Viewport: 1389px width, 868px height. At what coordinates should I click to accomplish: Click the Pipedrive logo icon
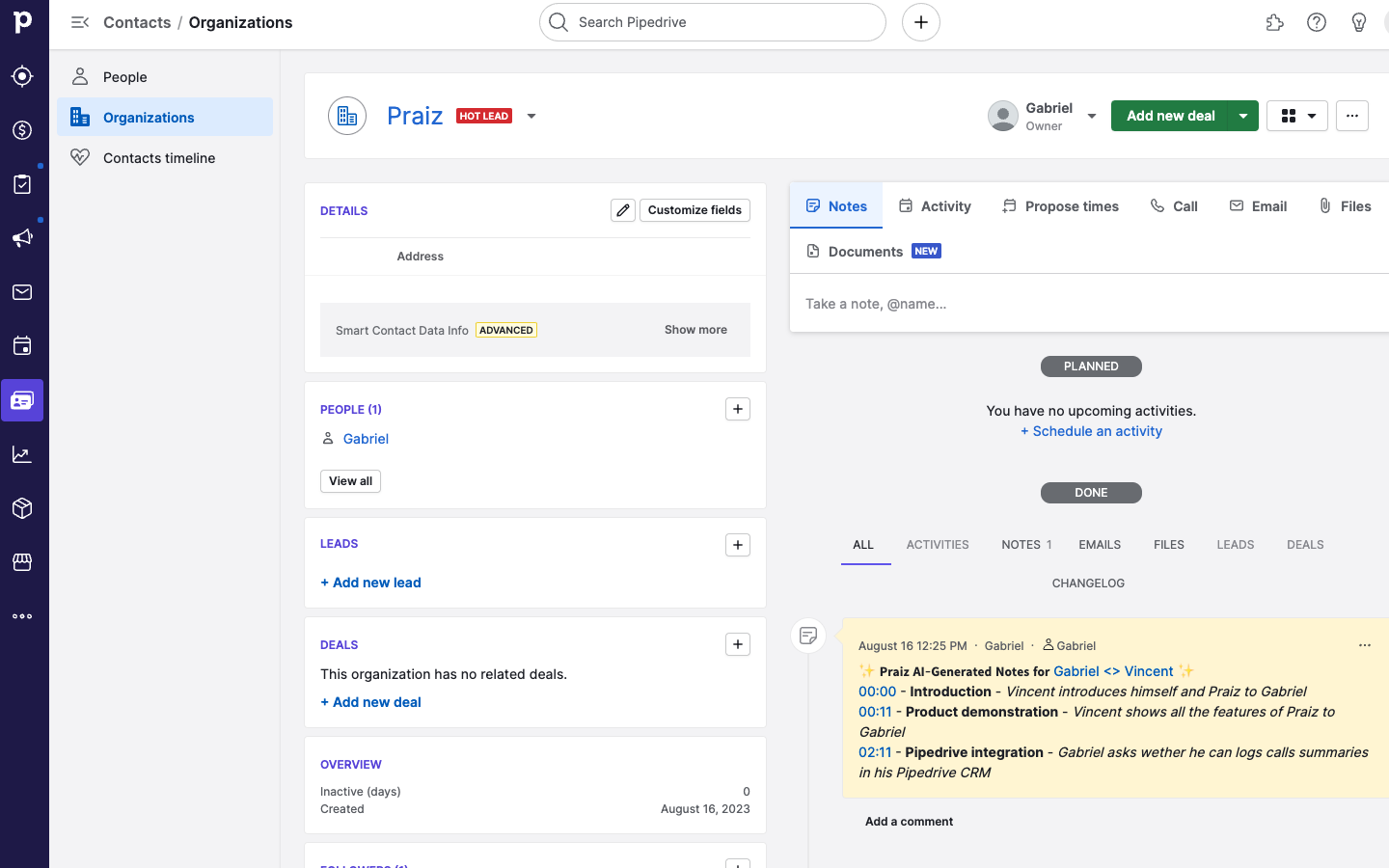(23, 21)
